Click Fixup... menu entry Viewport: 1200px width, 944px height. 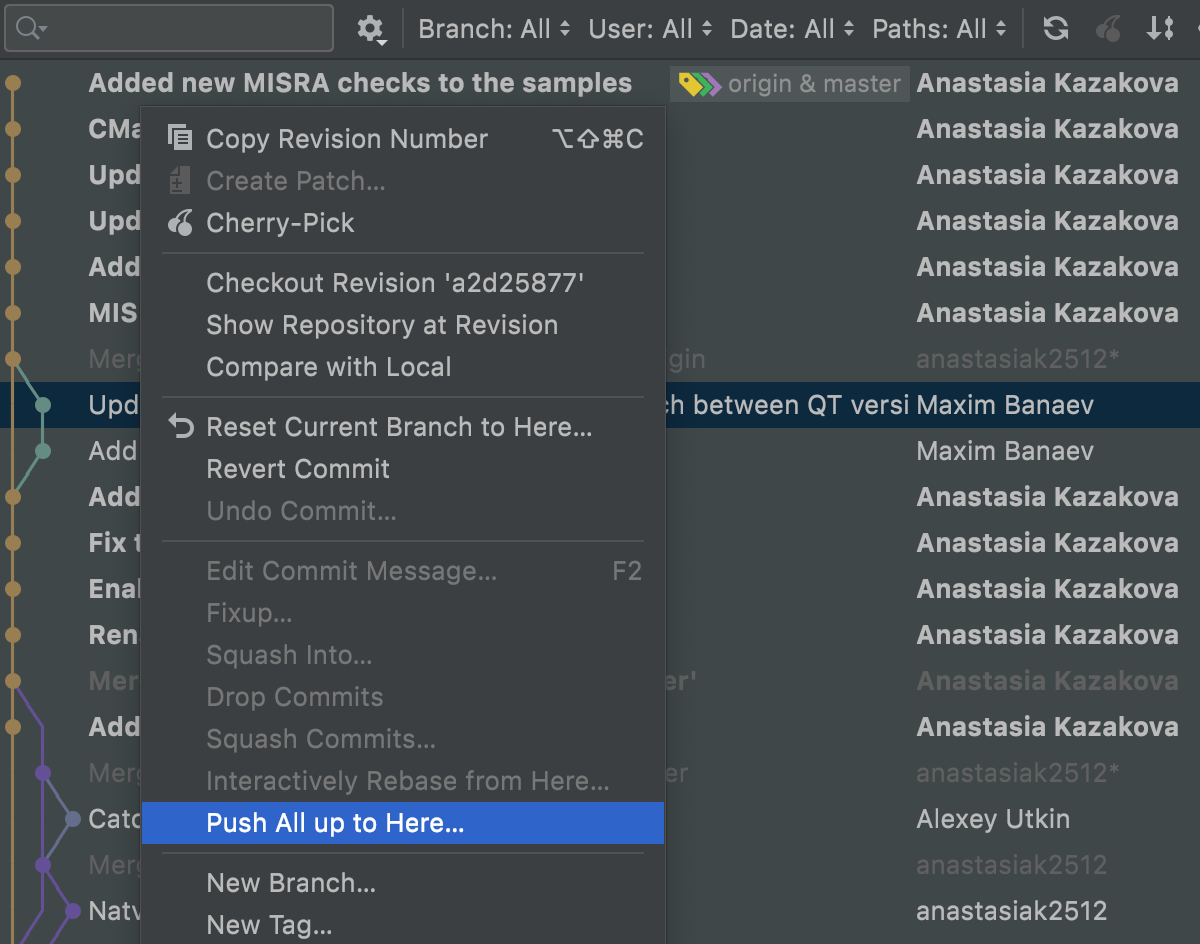[403, 613]
